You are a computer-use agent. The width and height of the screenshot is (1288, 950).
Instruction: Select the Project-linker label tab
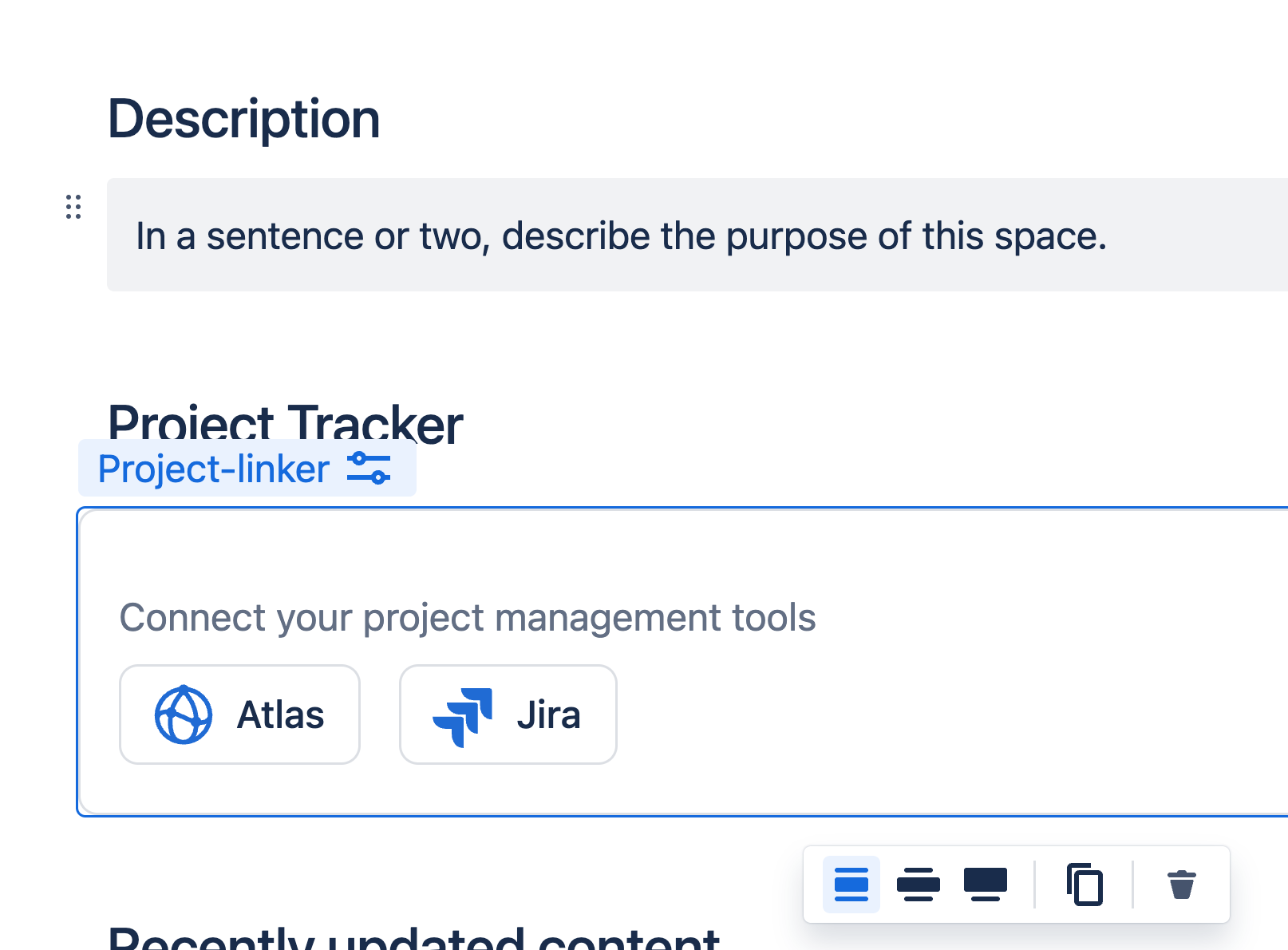point(213,469)
